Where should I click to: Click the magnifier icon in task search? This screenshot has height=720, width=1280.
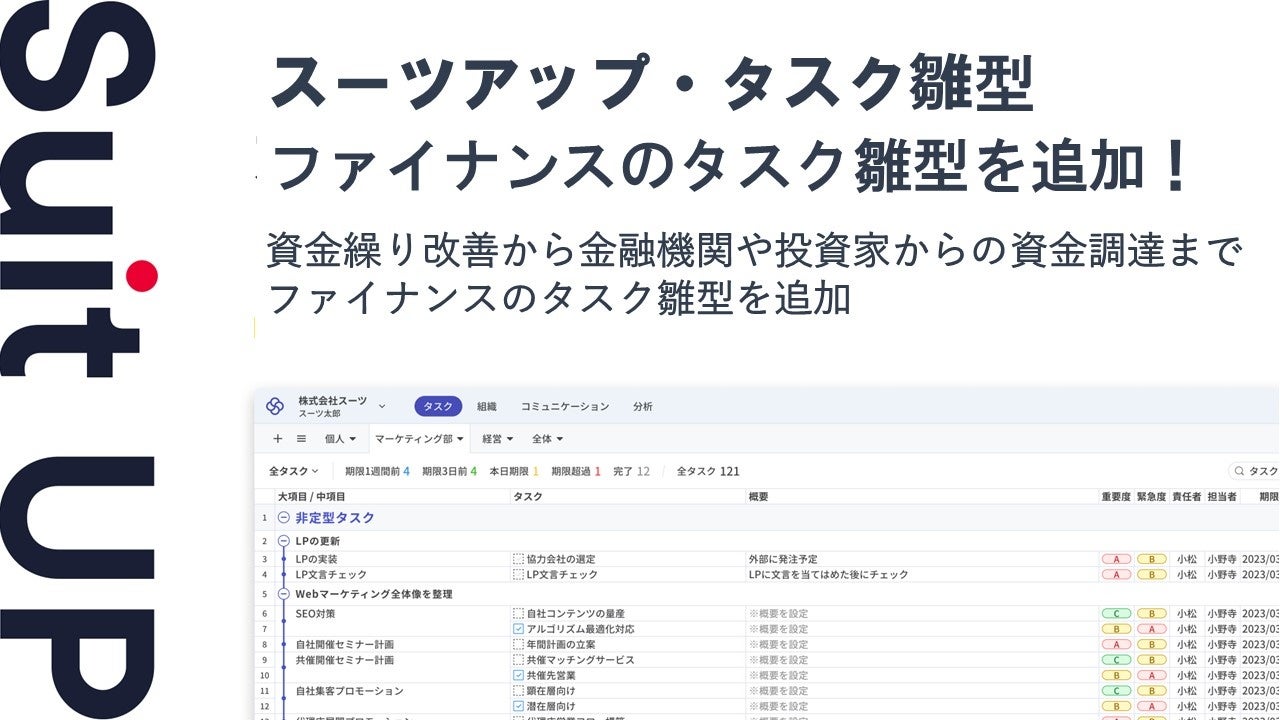1239,471
